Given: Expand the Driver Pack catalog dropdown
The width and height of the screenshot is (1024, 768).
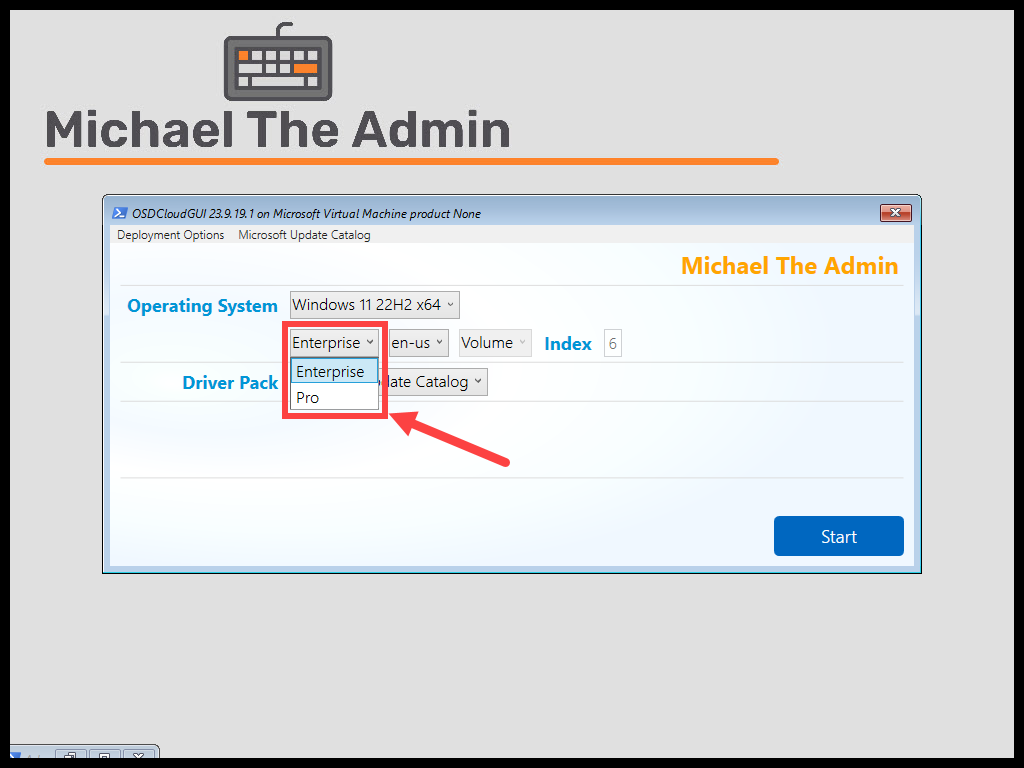Looking at the screenshot, I should [x=433, y=382].
